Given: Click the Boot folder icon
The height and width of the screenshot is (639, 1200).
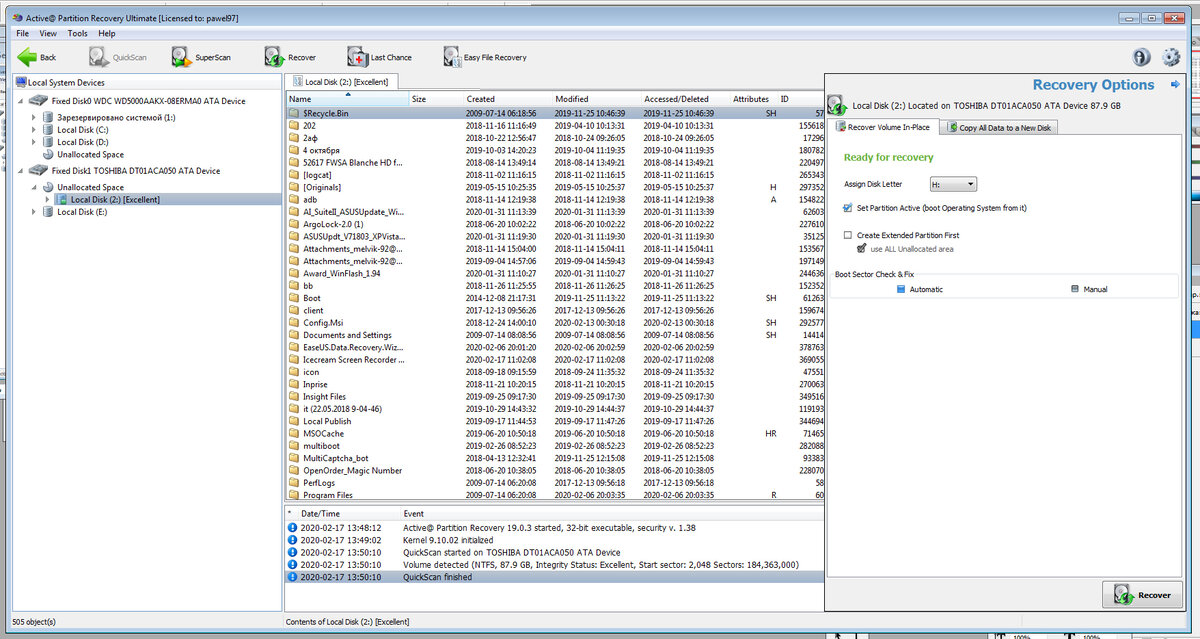Looking at the screenshot, I should coord(294,298).
